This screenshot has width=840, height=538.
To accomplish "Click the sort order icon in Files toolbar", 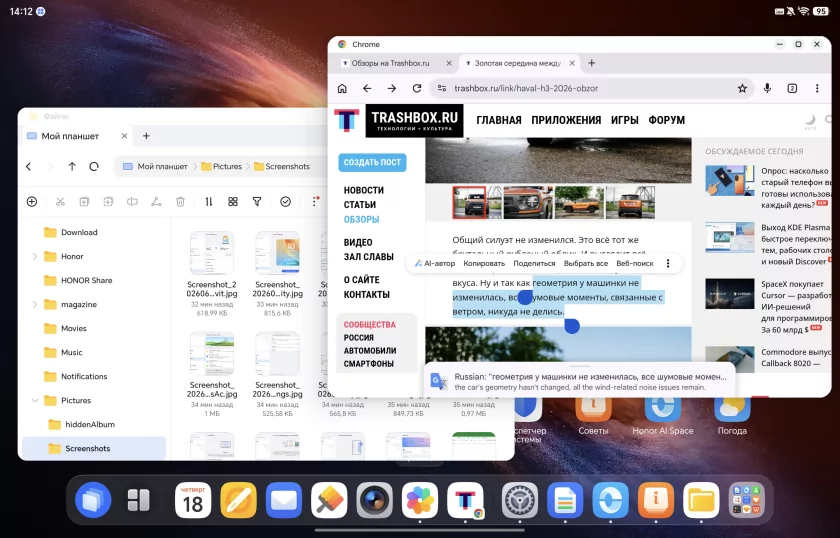I will click(x=209, y=201).
